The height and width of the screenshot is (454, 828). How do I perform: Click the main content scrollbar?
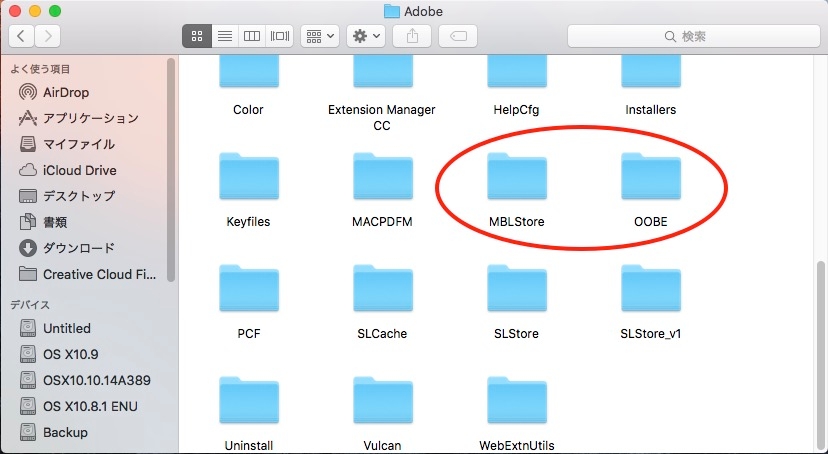tap(822, 356)
